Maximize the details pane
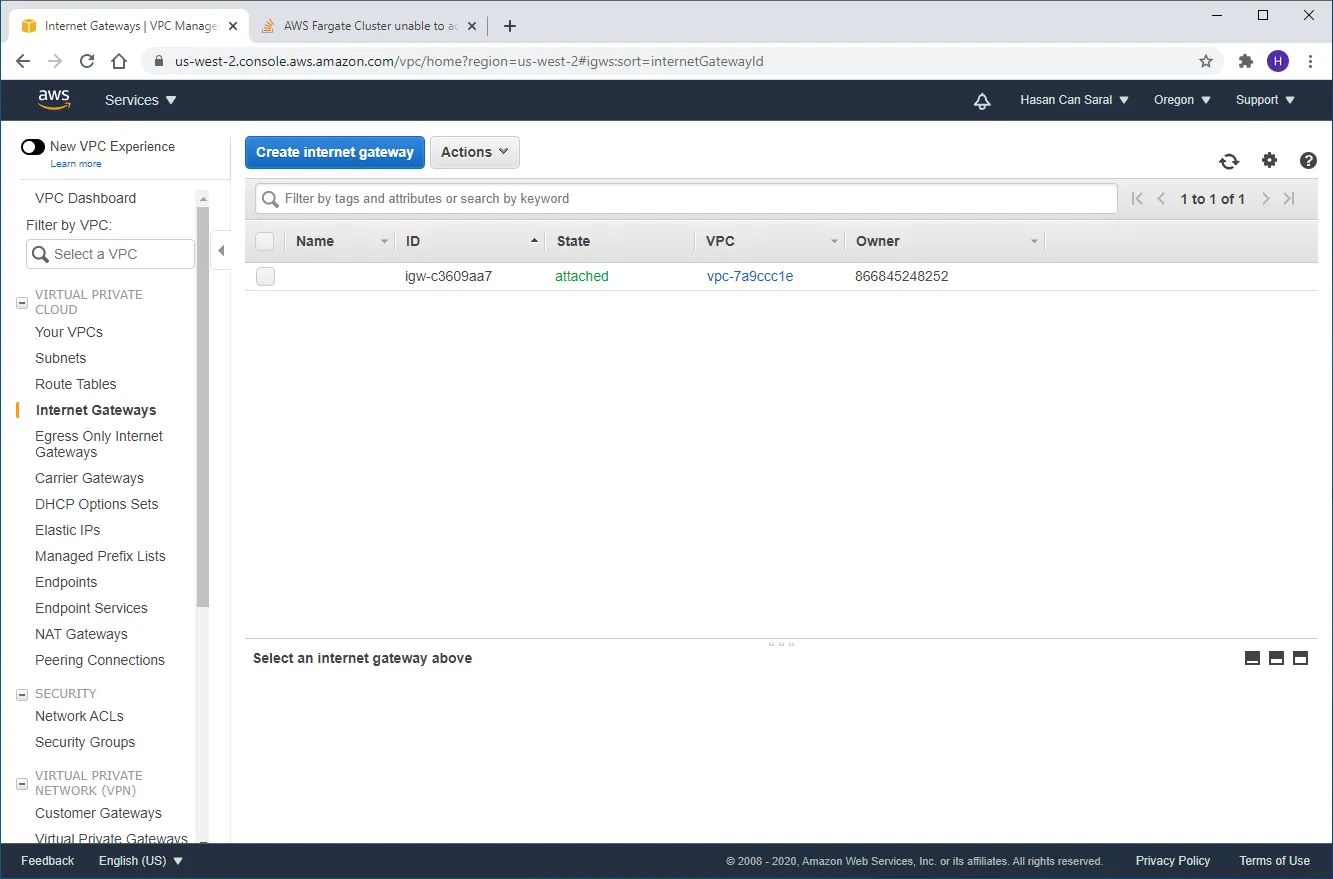1333x879 pixels. pos(1301,658)
